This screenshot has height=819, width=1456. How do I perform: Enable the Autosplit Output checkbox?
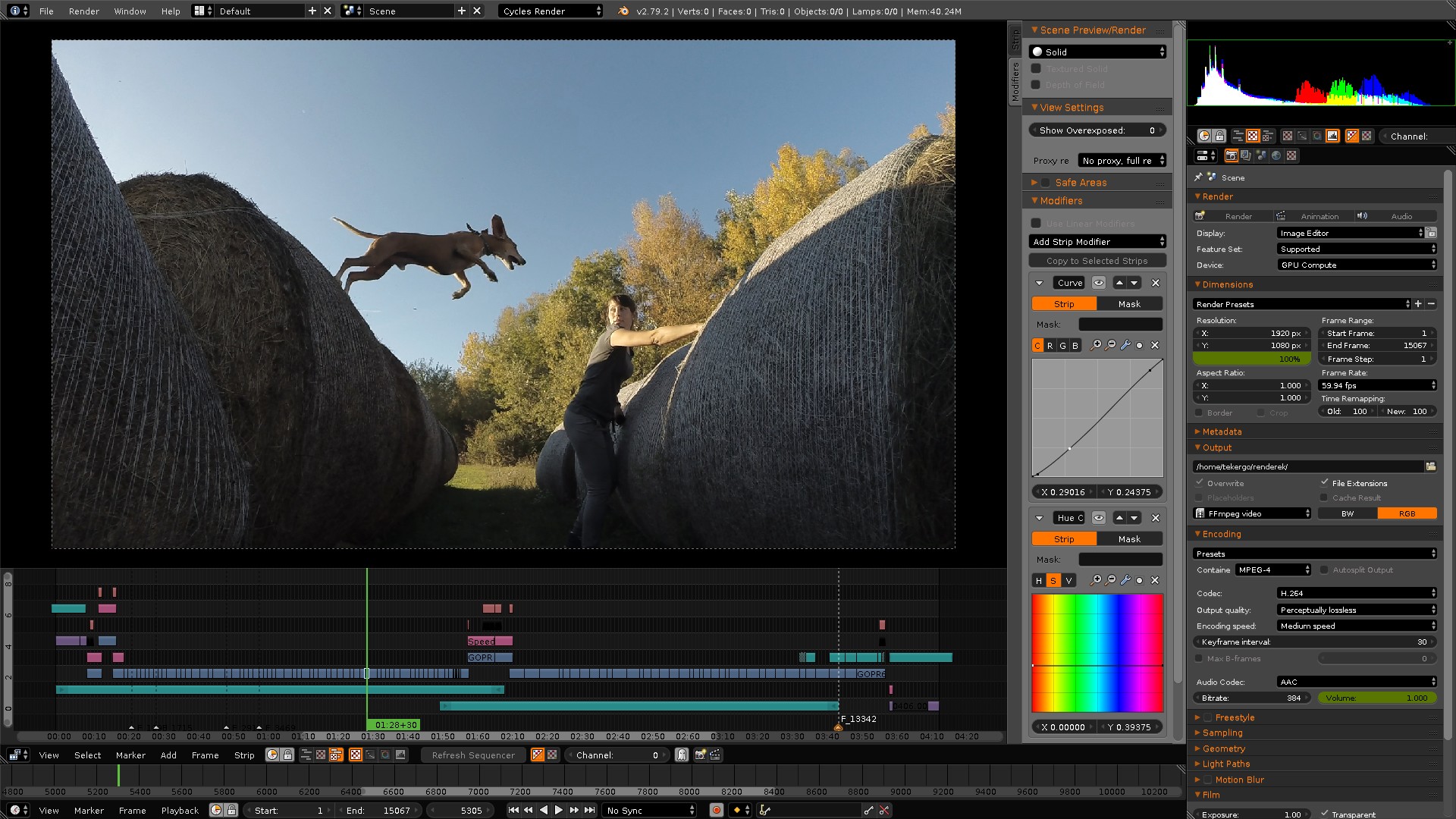(x=1325, y=570)
